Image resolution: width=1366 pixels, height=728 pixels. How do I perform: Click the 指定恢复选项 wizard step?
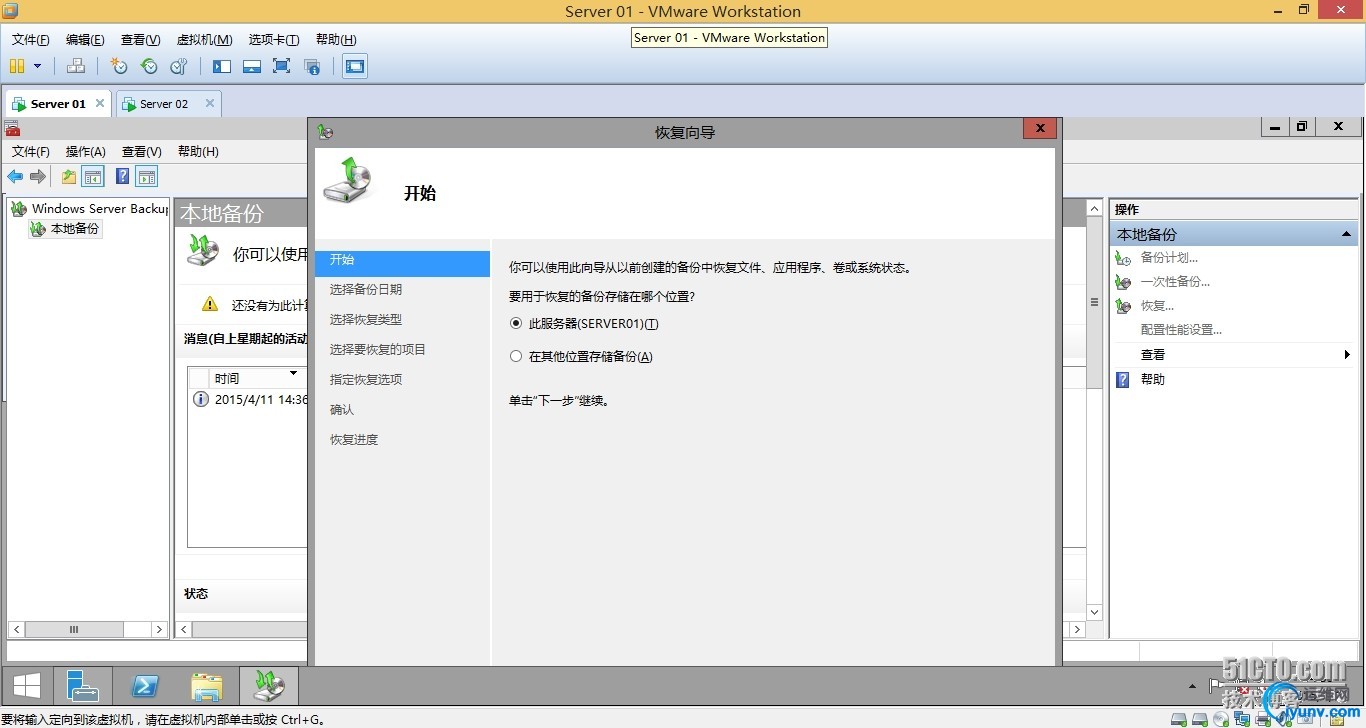(366, 380)
